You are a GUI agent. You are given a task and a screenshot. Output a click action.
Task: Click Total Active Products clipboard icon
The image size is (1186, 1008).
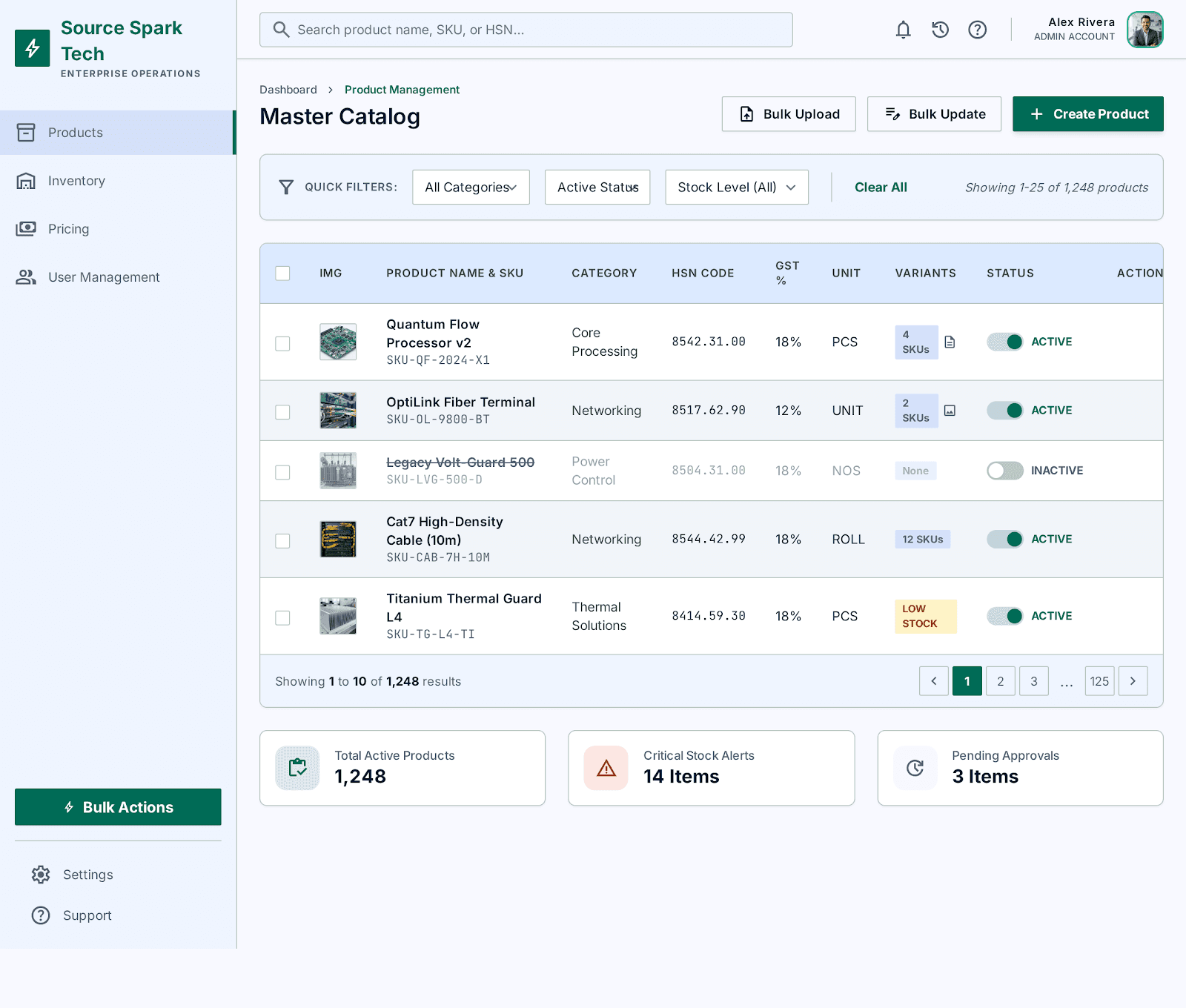[297, 768]
